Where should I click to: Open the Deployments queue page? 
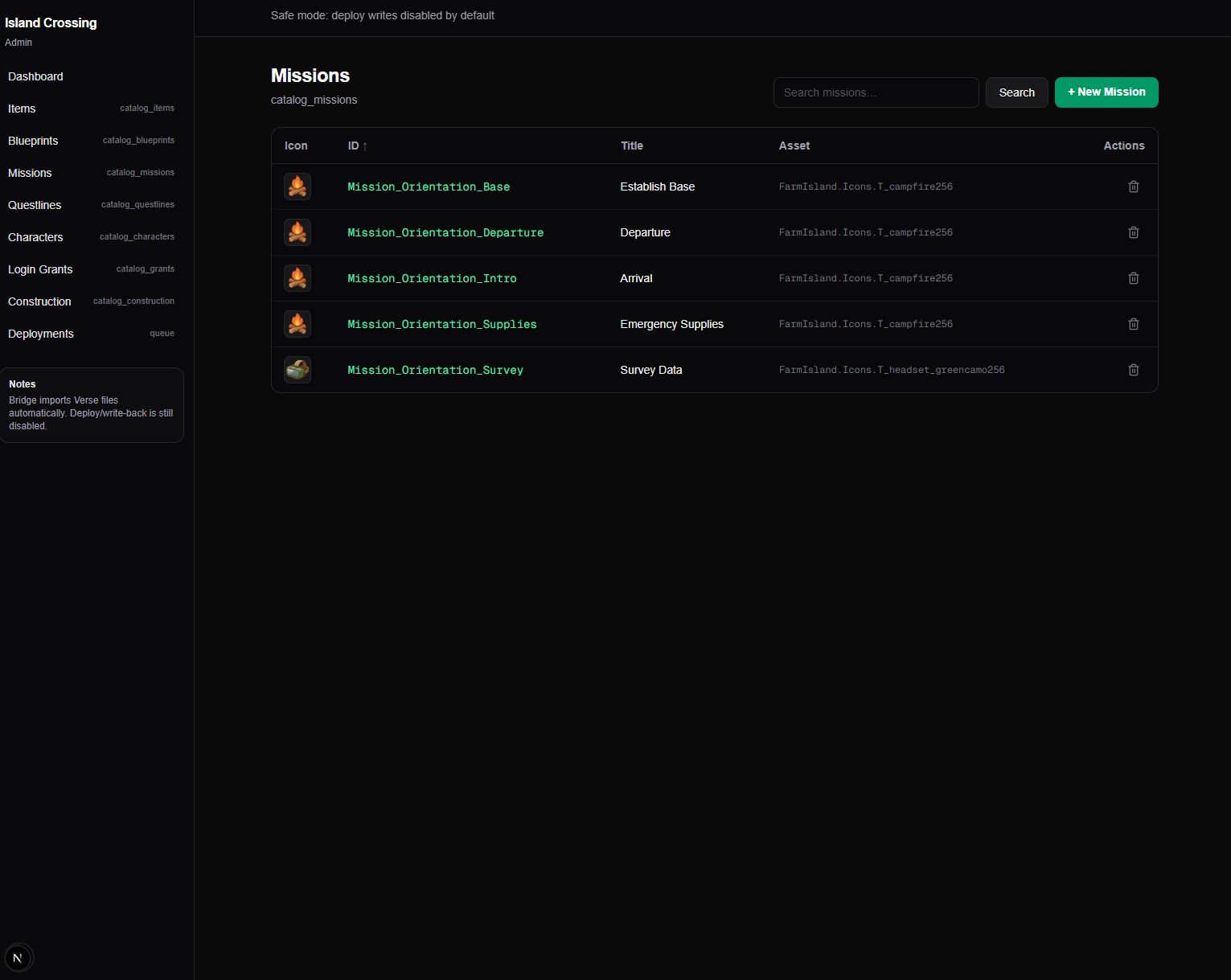[41, 334]
